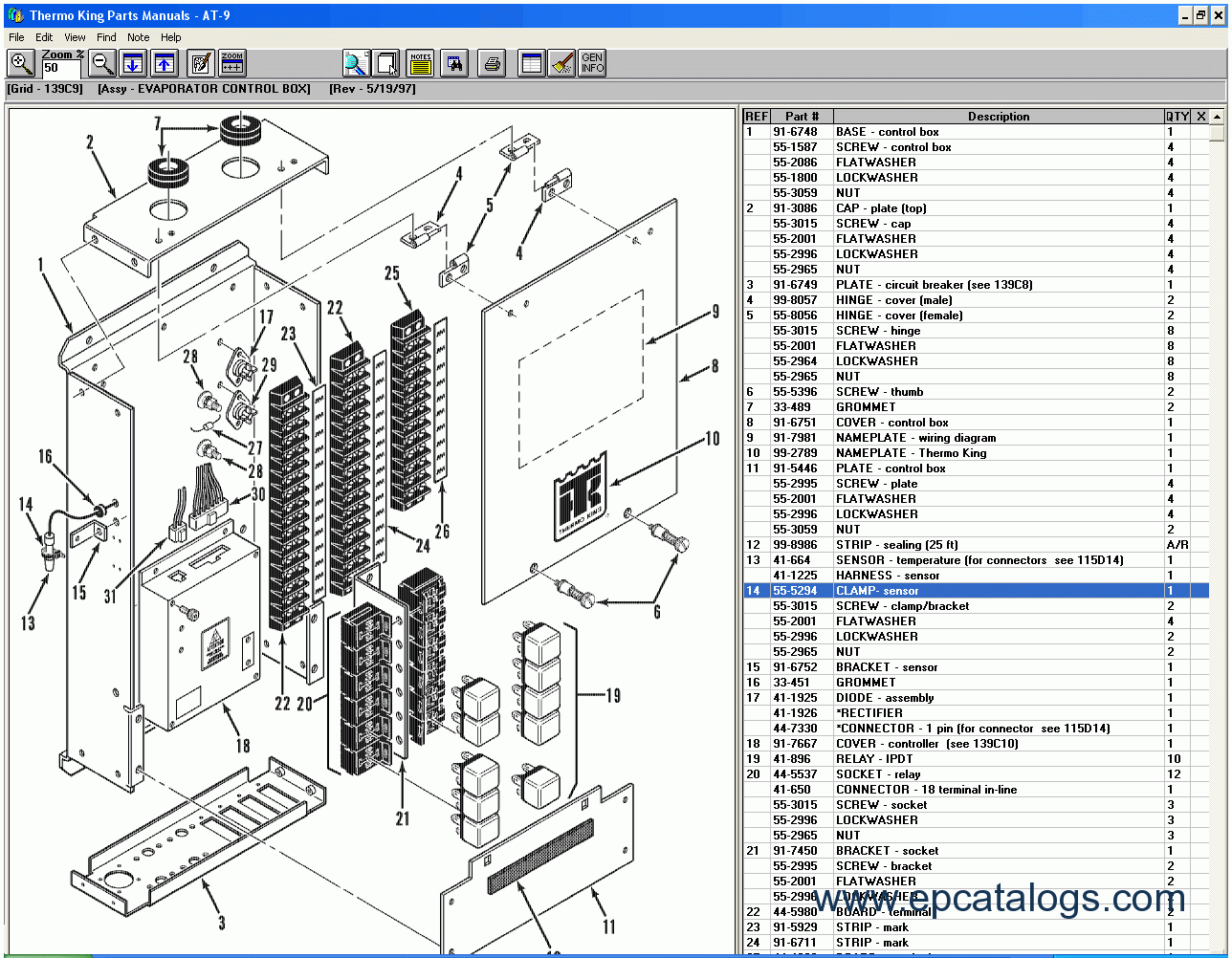Click the printer icon
Screen dimensions: 1232x958
pos(492,64)
